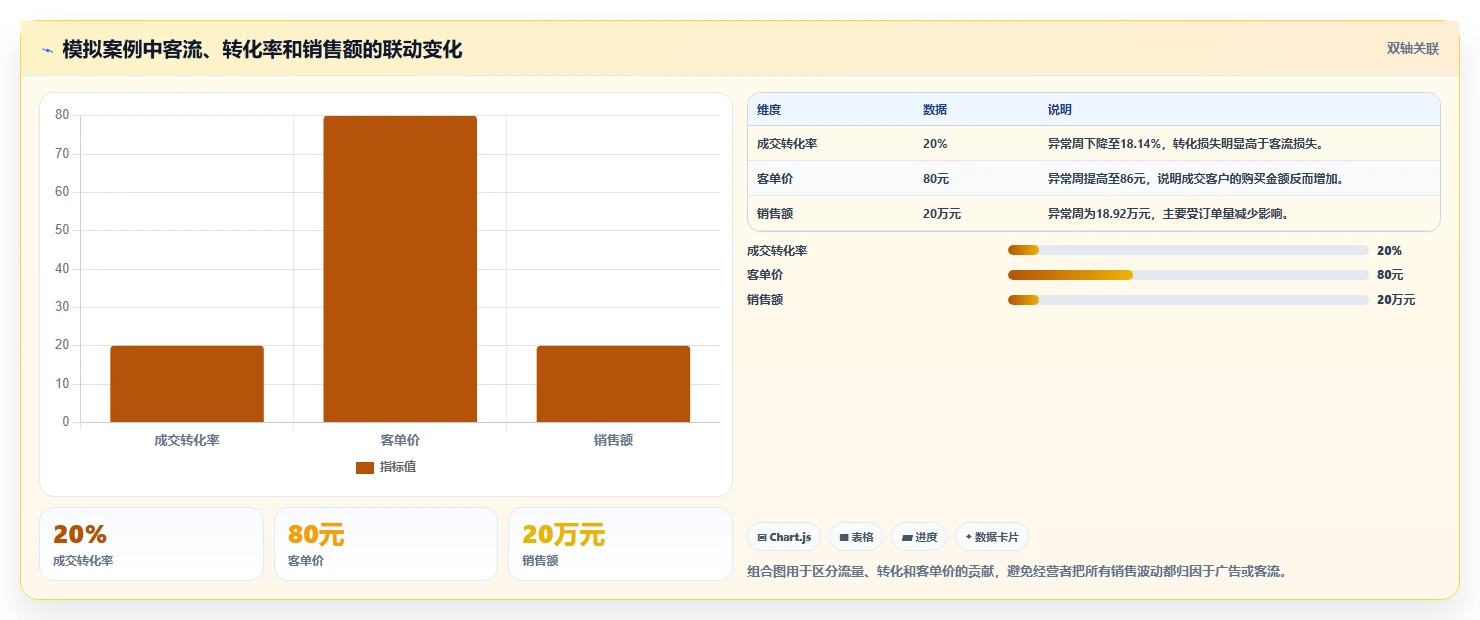The image size is (1480, 620).
Task: Select the 数据卡片 tag chip
Action: coord(992,537)
